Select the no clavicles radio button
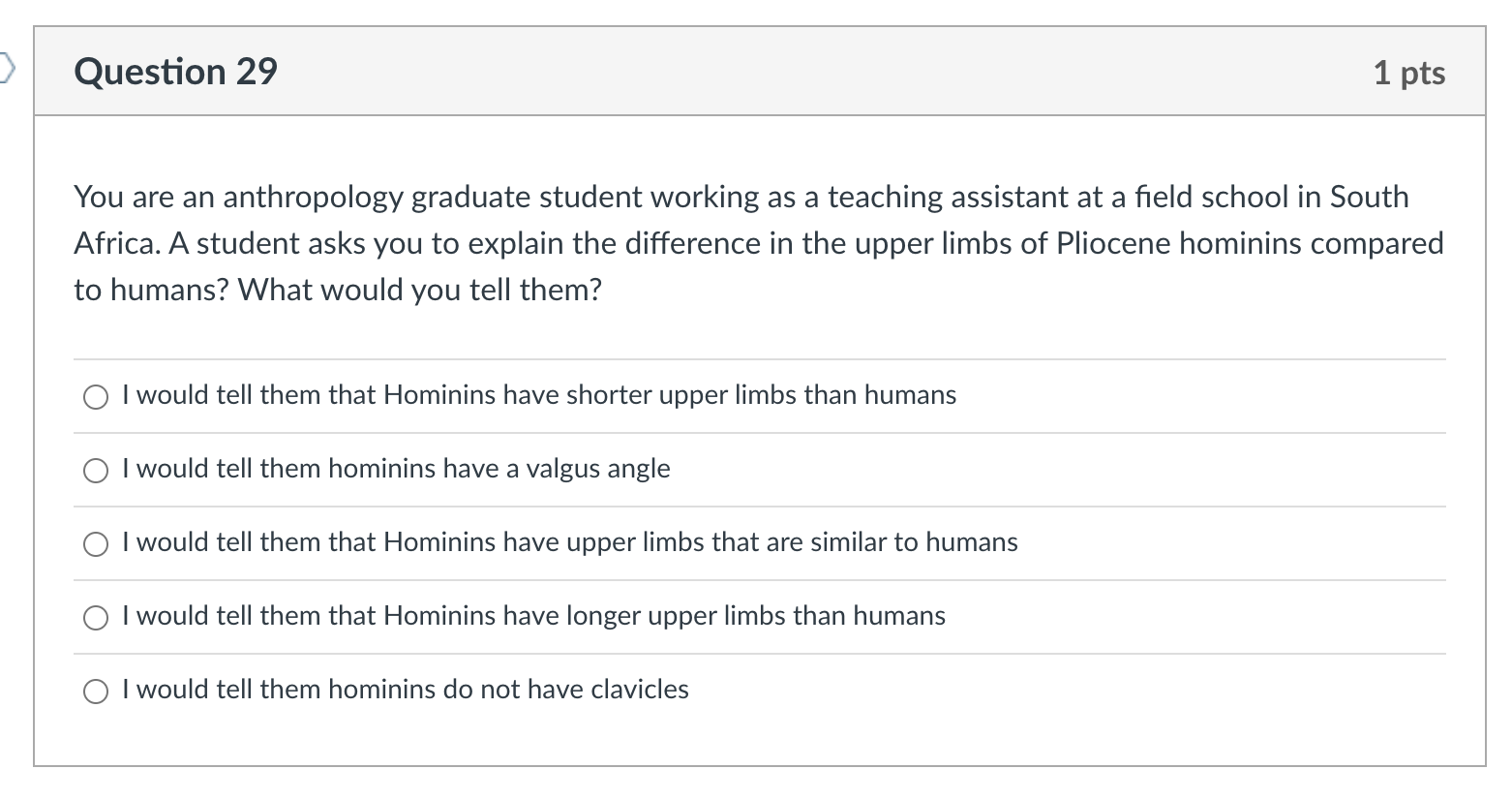This screenshot has width=1512, height=800. [x=95, y=692]
